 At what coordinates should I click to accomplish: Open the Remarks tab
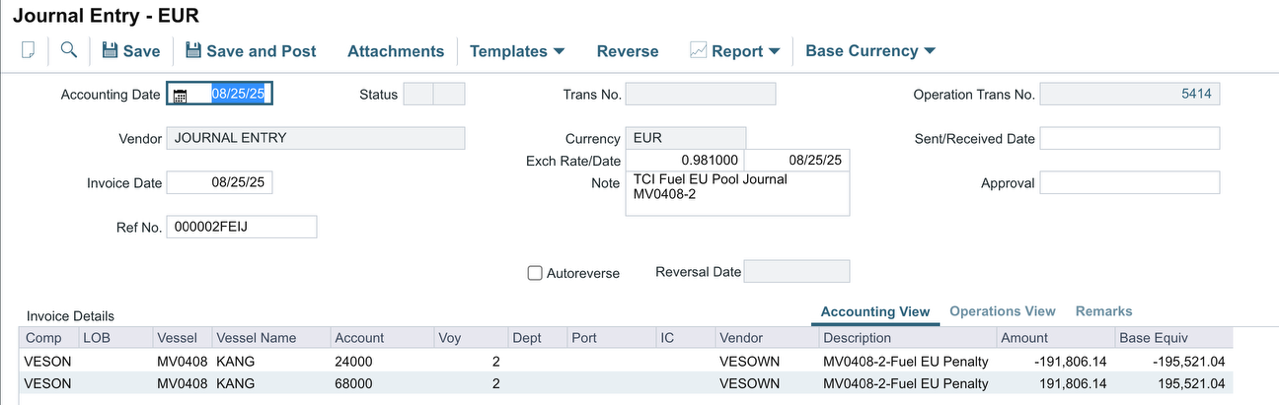[1103, 311]
